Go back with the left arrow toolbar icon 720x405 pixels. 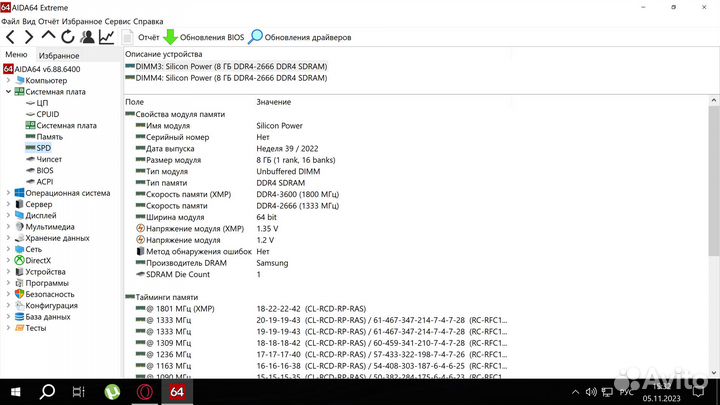tap(11, 37)
